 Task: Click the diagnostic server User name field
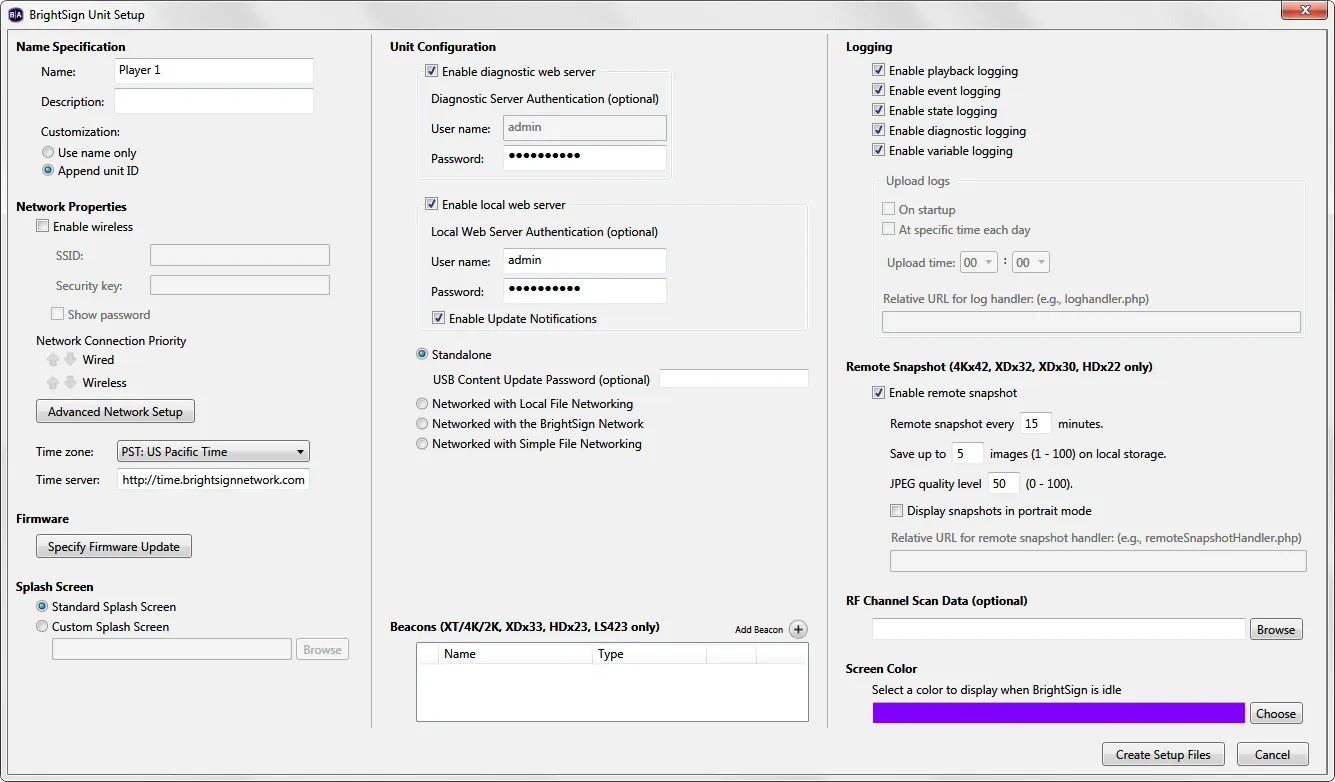point(585,128)
